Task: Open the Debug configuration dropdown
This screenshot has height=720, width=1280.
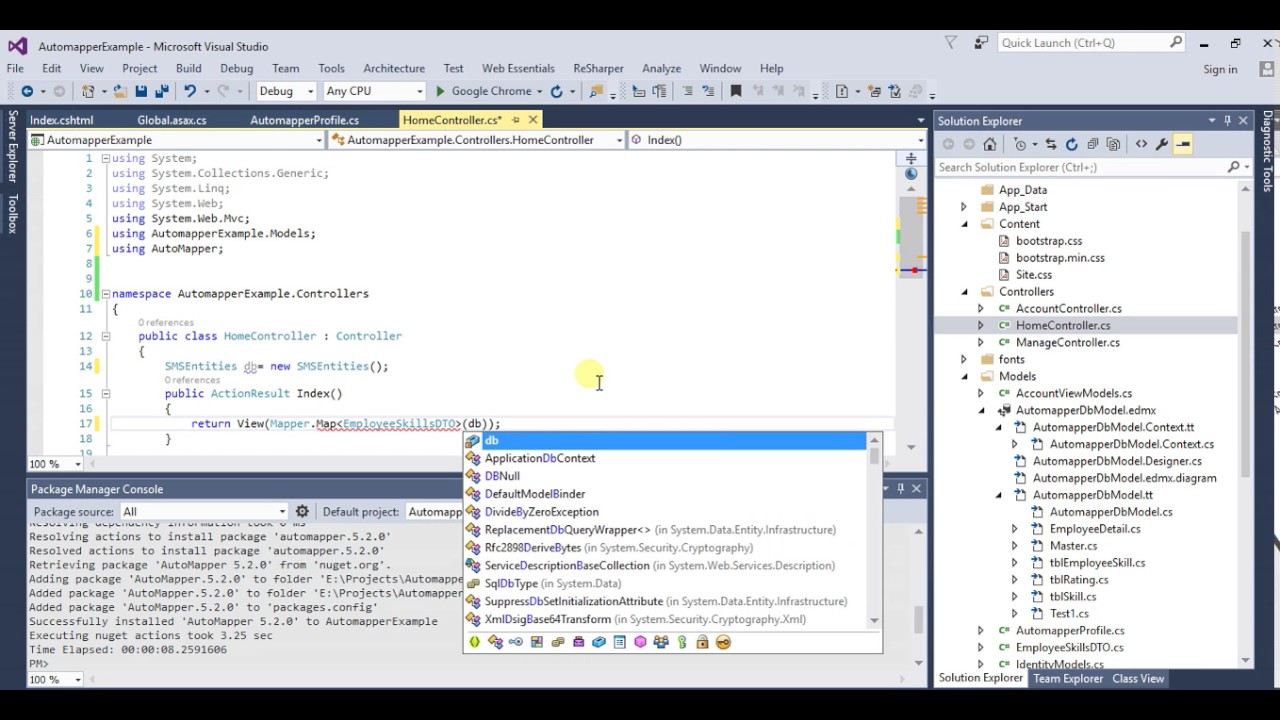Action: tap(286, 91)
